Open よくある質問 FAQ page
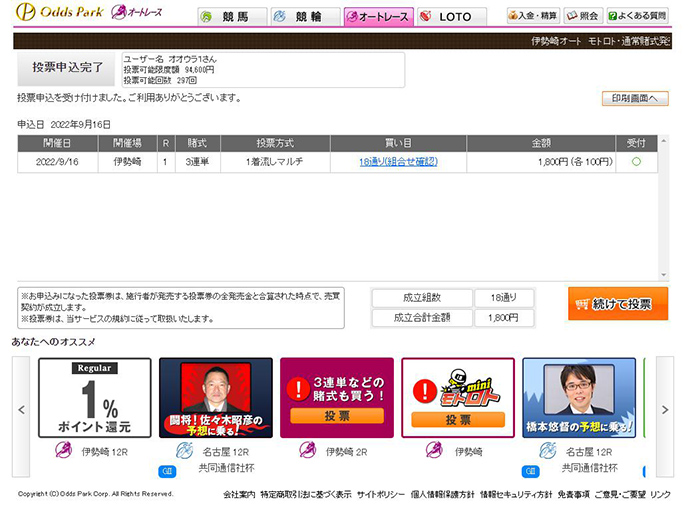 click(638, 16)
